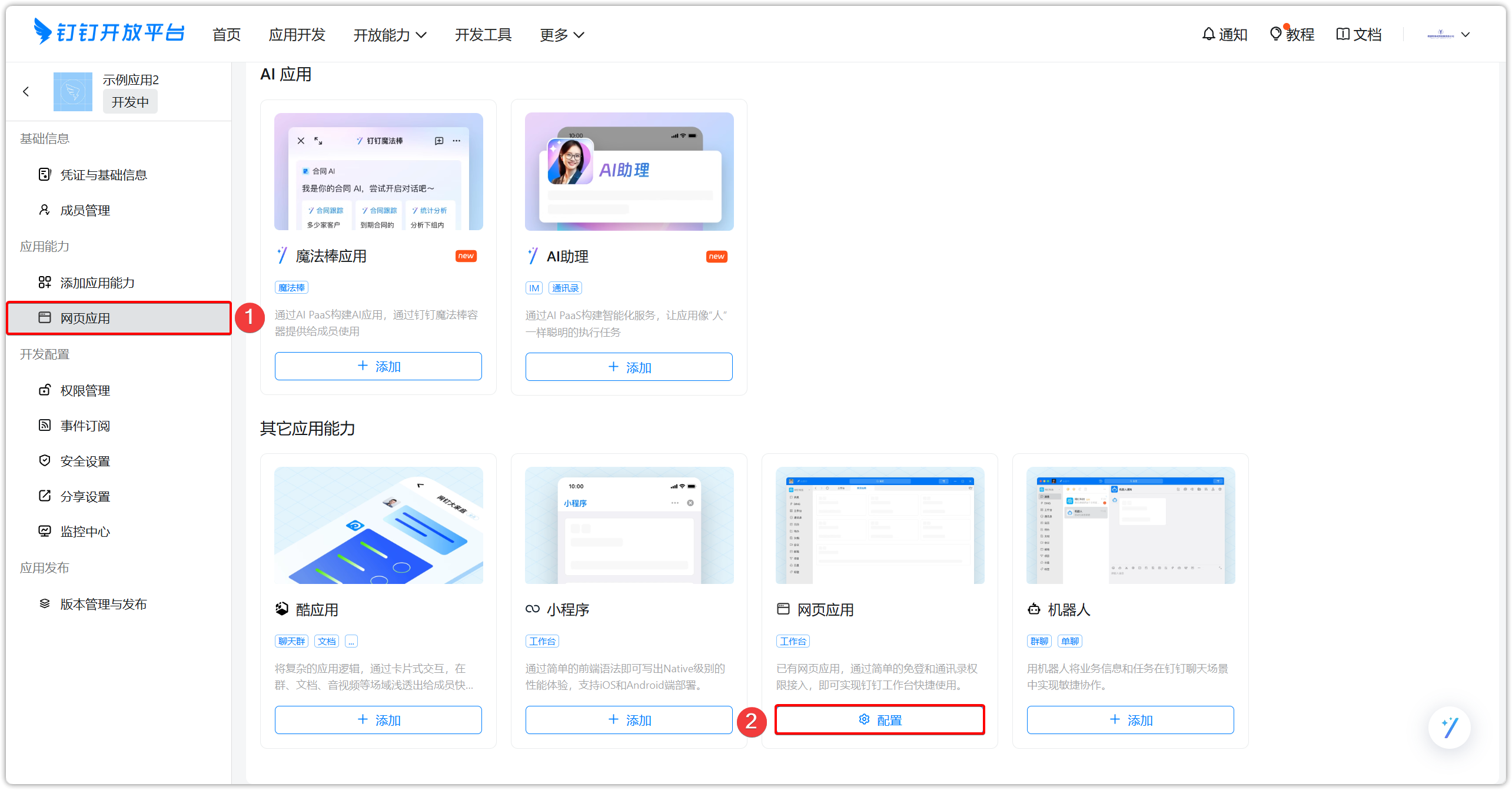The width and height of the screenshot is (1512, 790).
Task: Open 教程 in the top bar
Action: (x=1292, y=34)
